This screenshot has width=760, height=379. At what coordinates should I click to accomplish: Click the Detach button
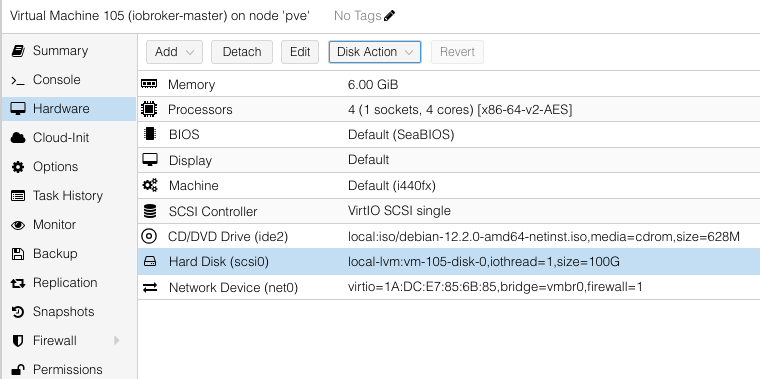(x=242, y=52)
